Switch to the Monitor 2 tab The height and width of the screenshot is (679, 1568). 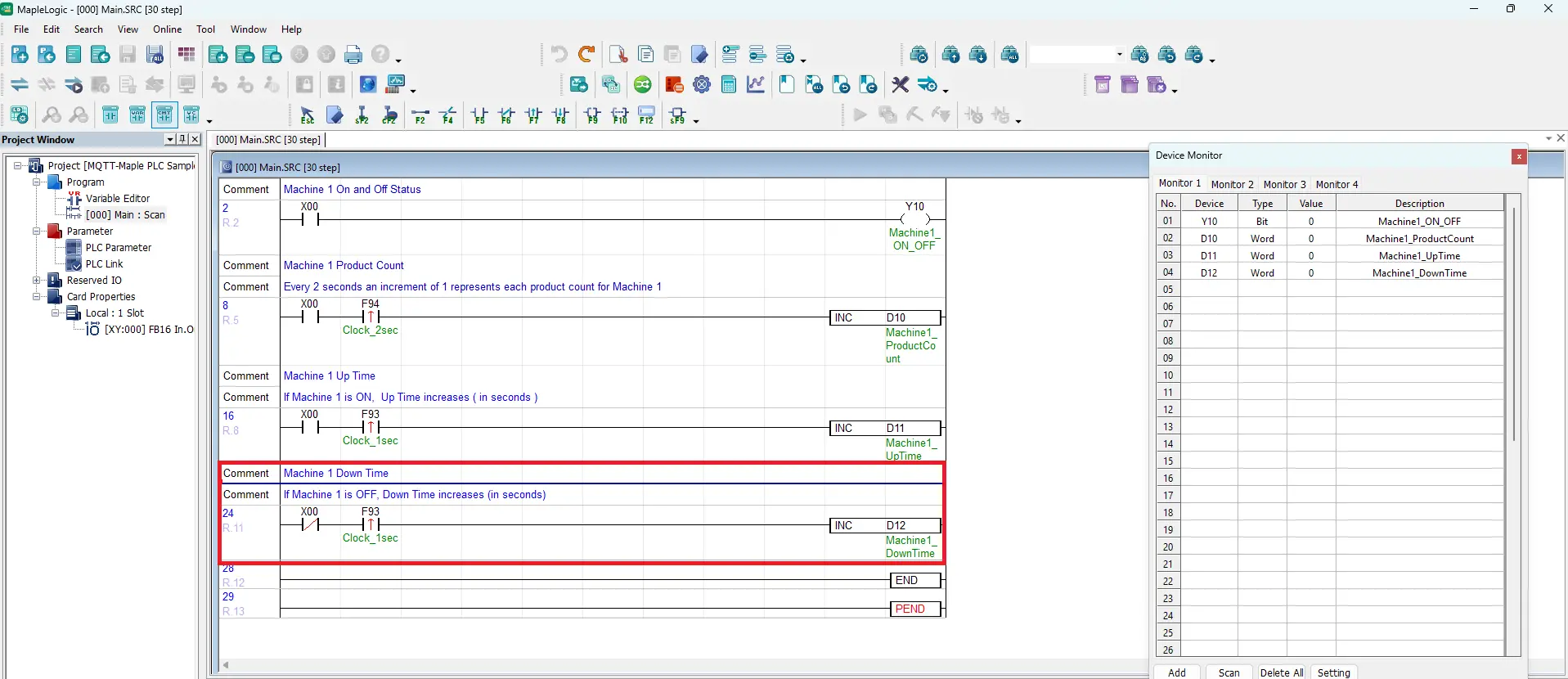click(x=1232, y=184)
